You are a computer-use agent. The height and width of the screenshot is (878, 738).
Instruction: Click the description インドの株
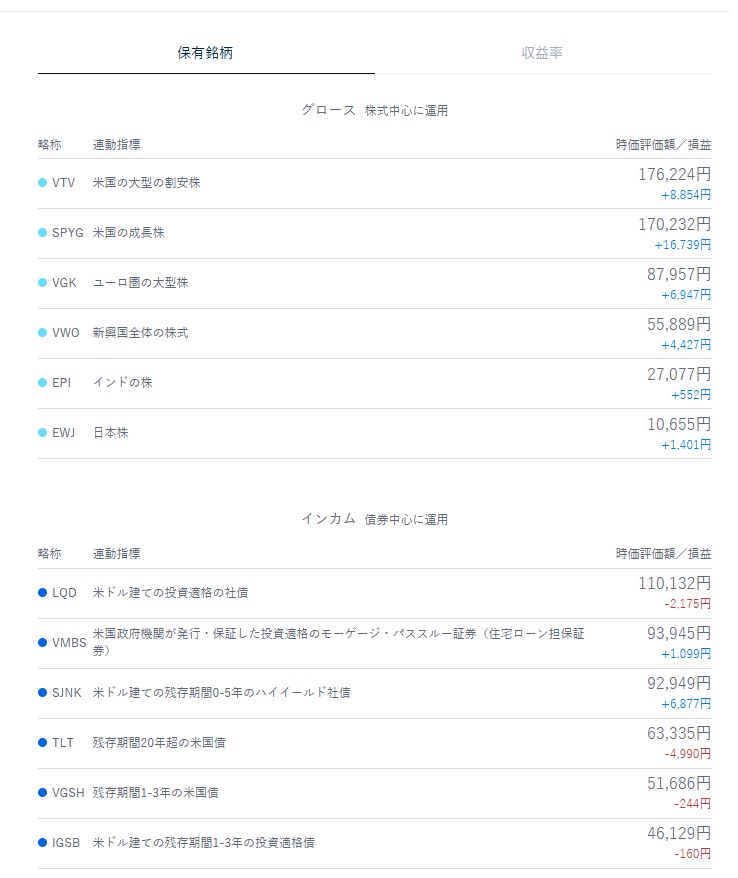click(x=123, y=382)
